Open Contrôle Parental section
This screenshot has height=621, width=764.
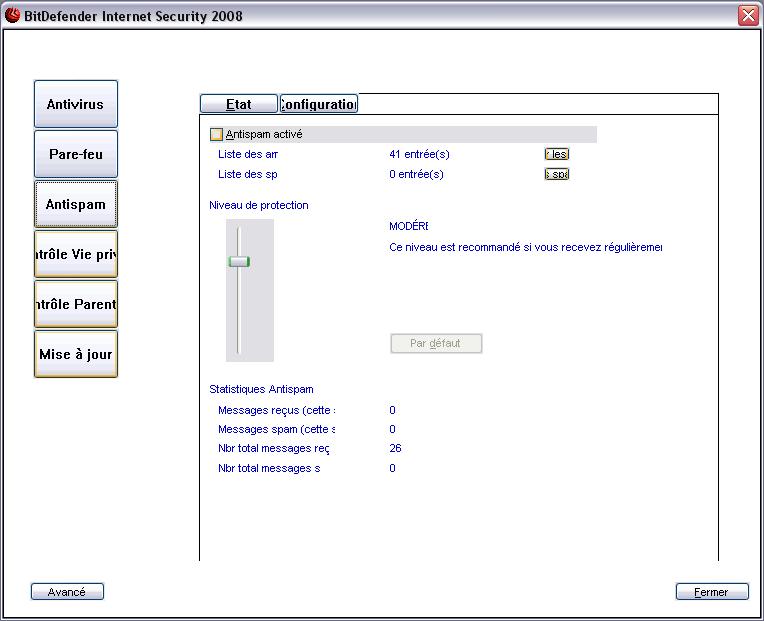point(76,304)
